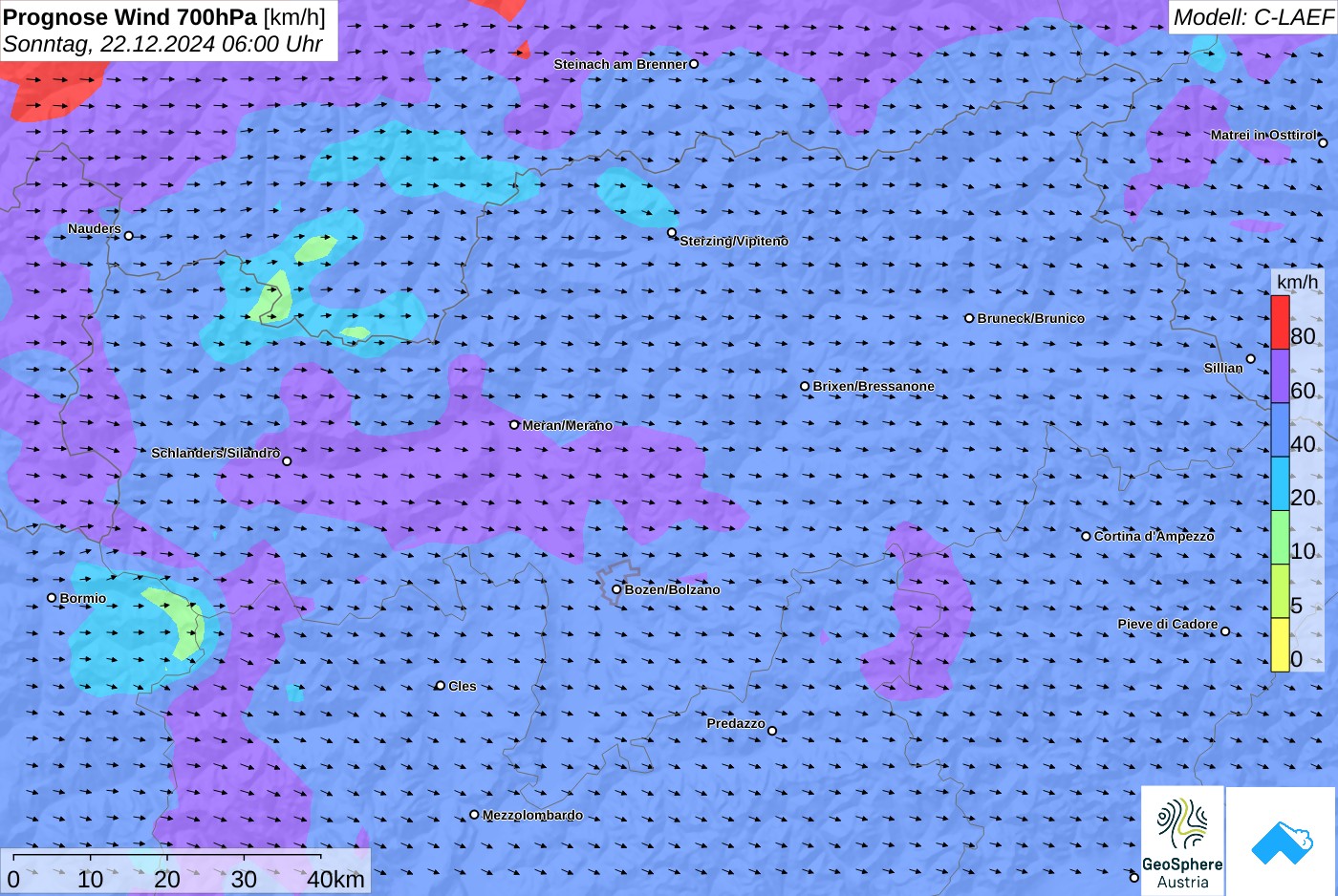Select the purple 60 km/h legend swatch
This screenshot has height=896, width=1338.
click(x=1280, y=376)
